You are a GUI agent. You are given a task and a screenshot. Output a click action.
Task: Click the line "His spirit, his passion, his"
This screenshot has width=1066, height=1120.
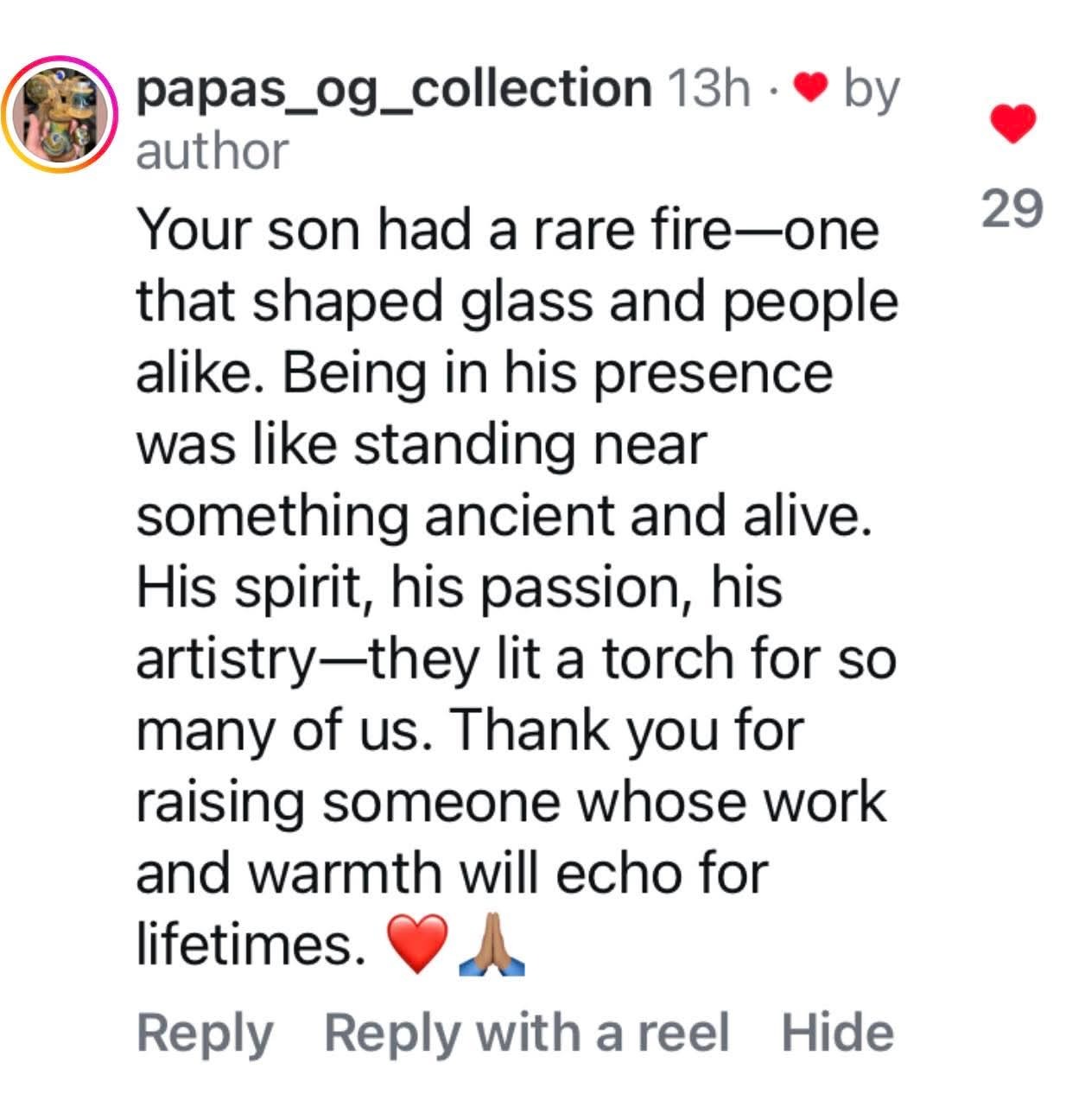point(460,588)
